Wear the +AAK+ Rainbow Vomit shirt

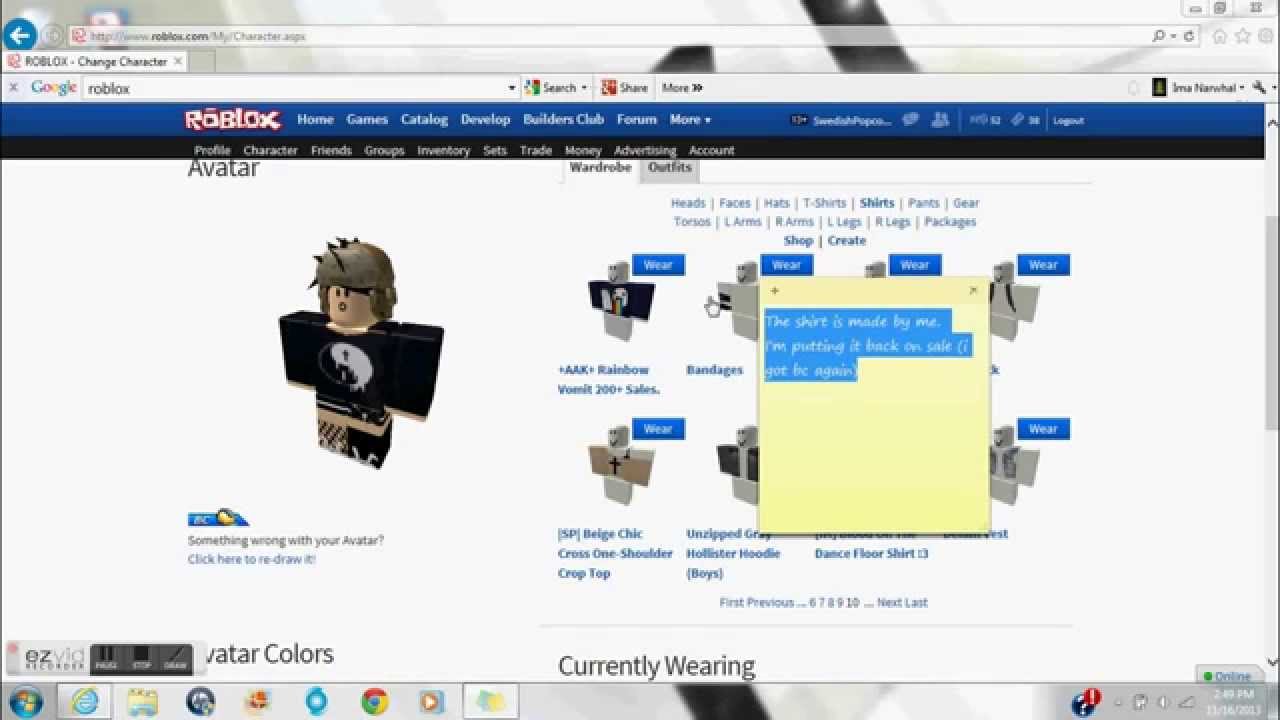[658, 265]
